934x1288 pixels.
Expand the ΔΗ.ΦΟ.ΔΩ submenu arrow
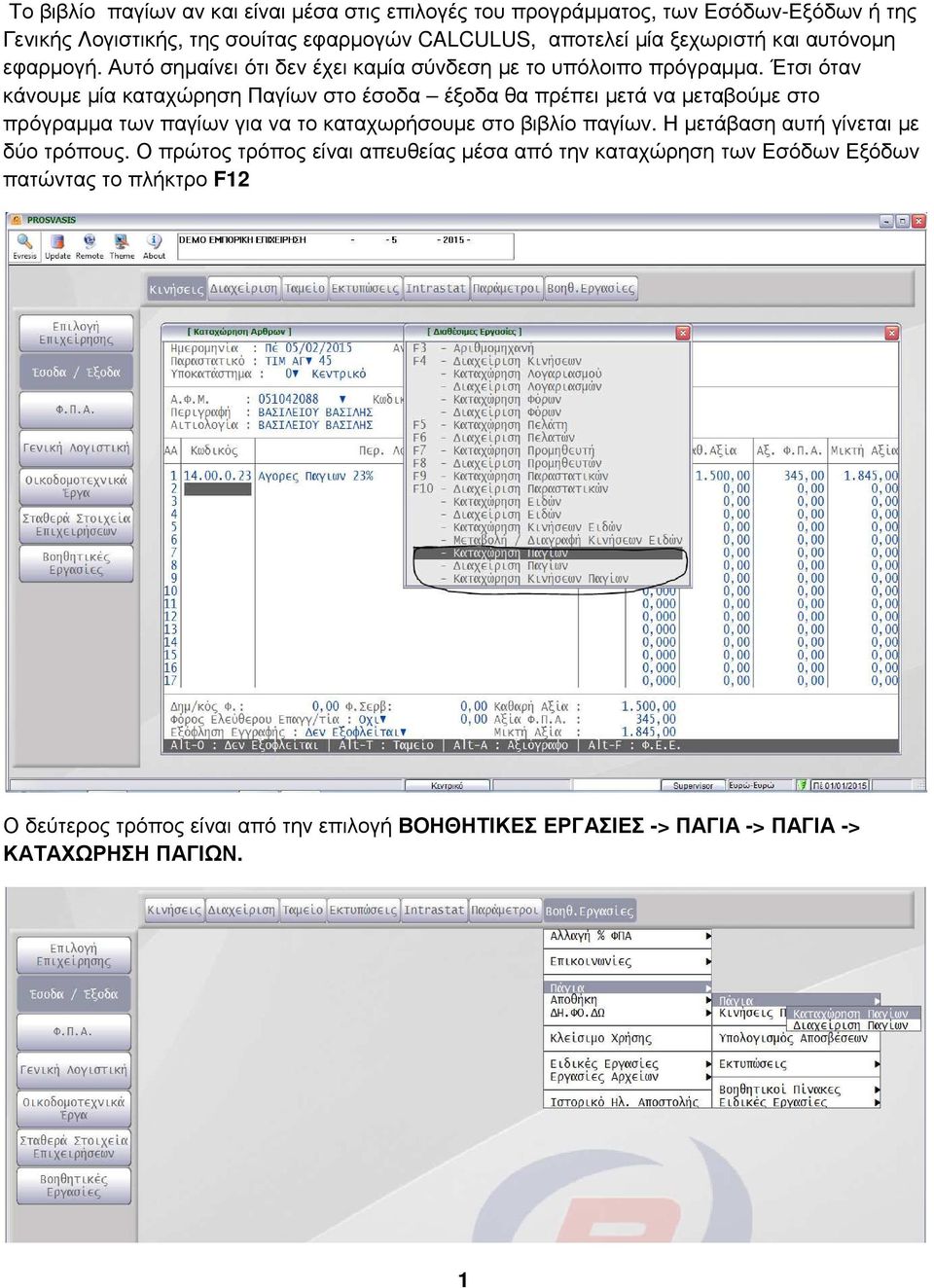pyautogui.click(x=708, y=1013)
